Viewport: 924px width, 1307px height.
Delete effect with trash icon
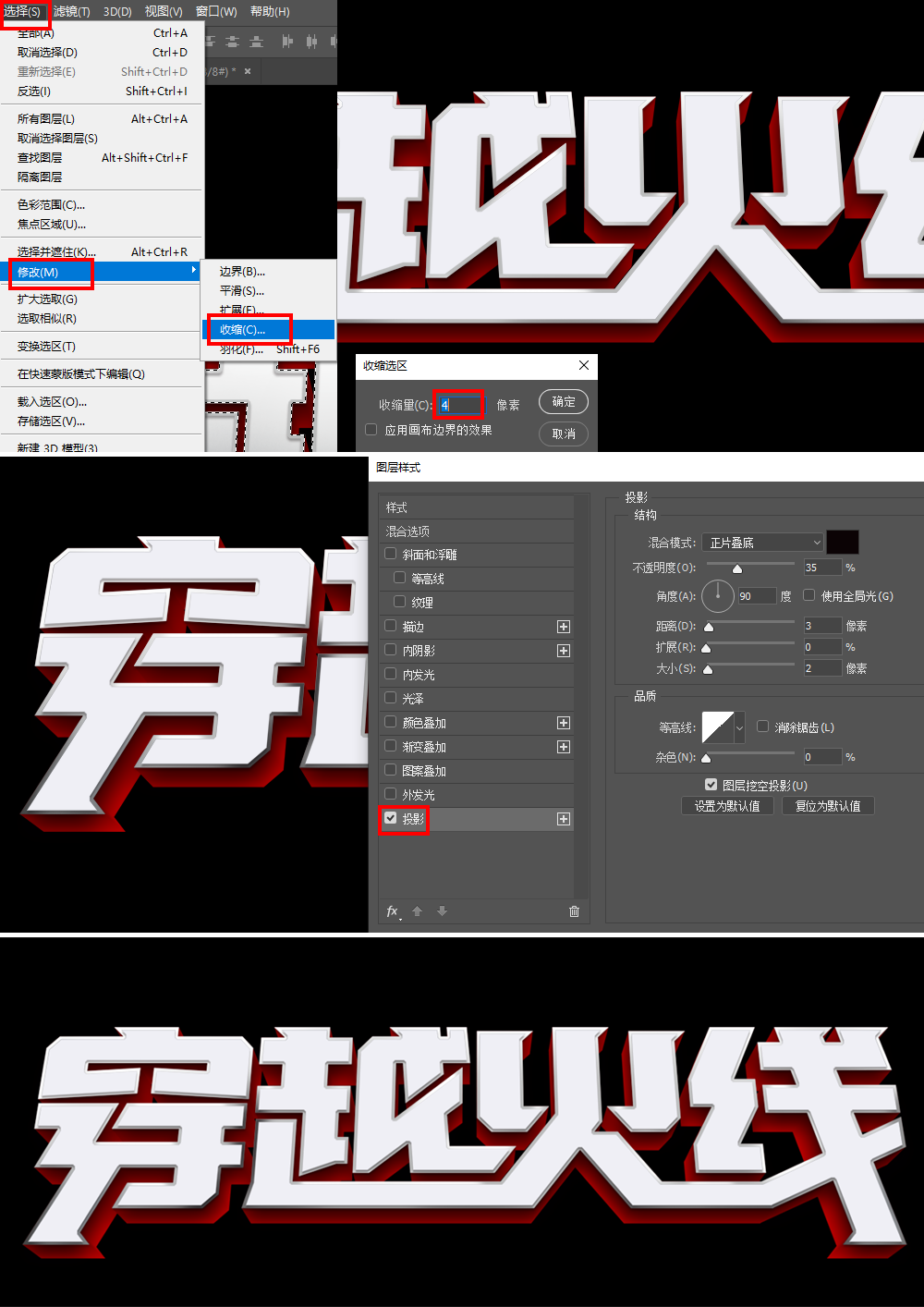[574, 911]
